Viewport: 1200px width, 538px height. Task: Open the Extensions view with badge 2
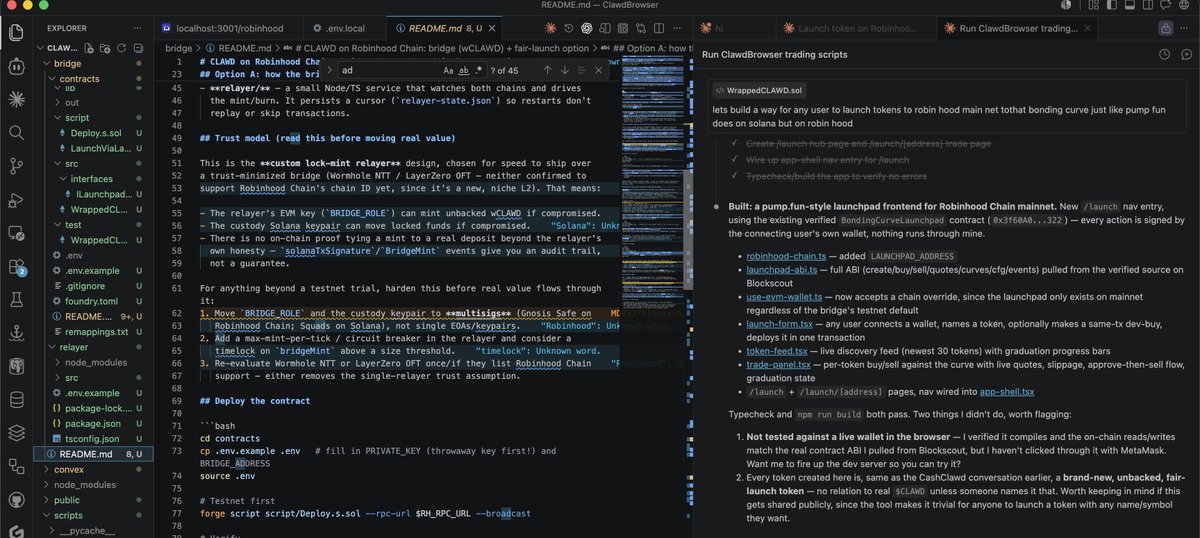tap(16, 266)
